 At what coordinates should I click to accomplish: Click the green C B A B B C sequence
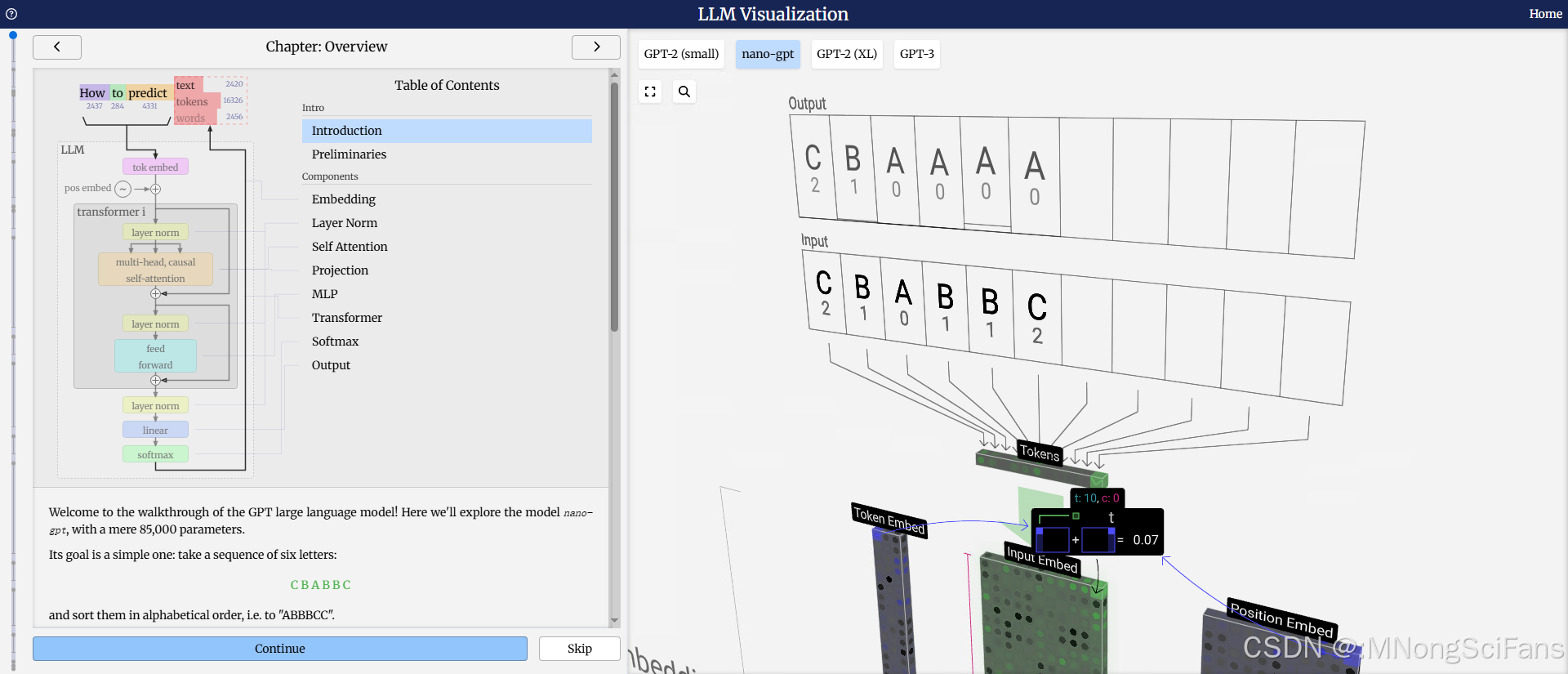pos(321,585)
